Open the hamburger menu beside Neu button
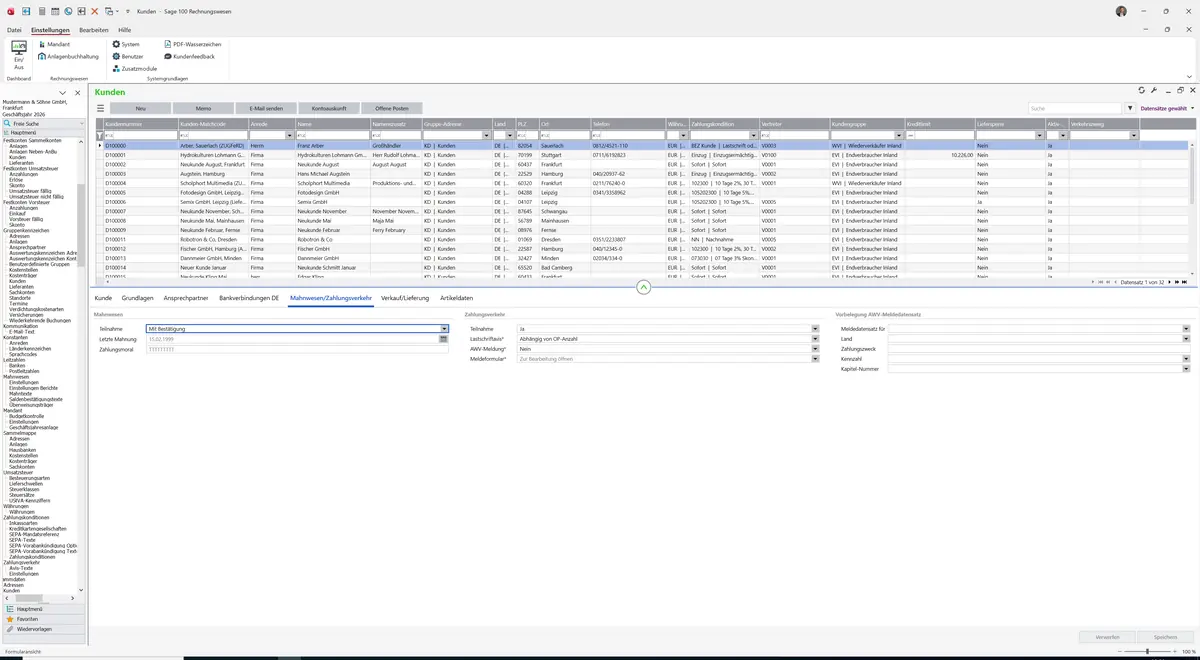The height and width of the screenshot is (660, 1200). pyautogui.click(x=100, y=108)
